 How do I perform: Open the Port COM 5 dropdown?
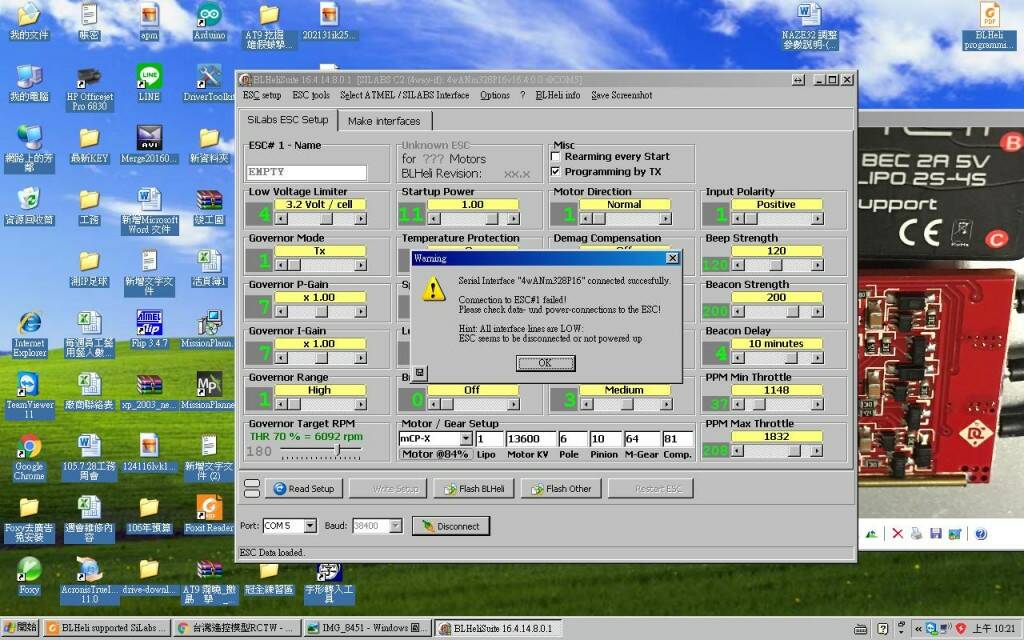(x=310, y=526)
